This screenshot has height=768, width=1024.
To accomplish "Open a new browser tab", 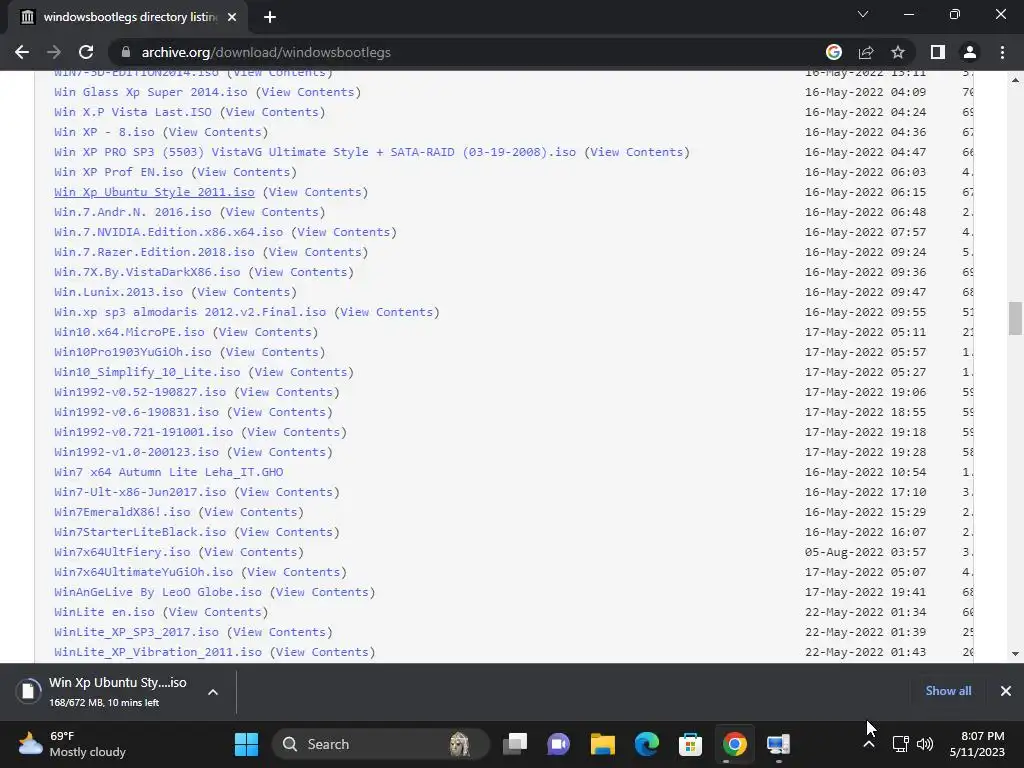I will pos(270,17).
